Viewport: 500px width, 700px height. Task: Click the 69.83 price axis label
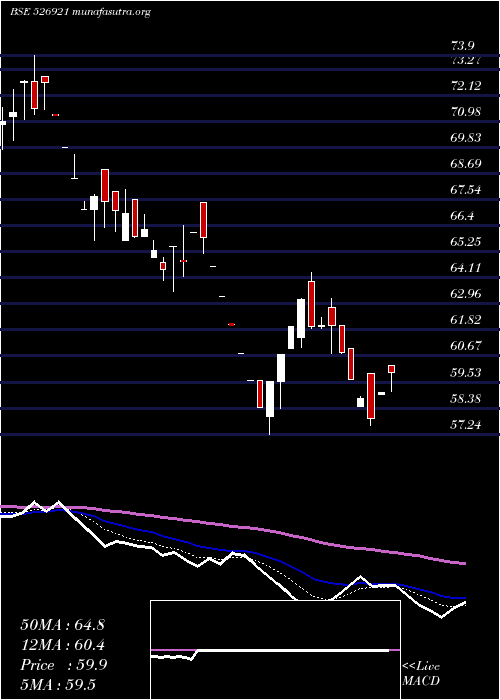pyautogui.click(x=466, y=138)
